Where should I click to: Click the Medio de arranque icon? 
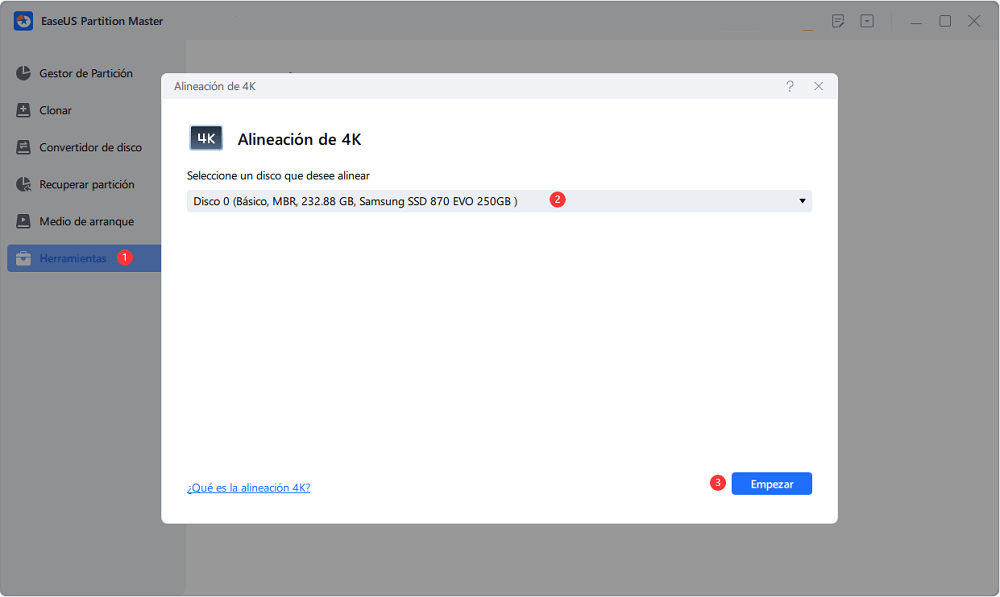click(24, 221)
